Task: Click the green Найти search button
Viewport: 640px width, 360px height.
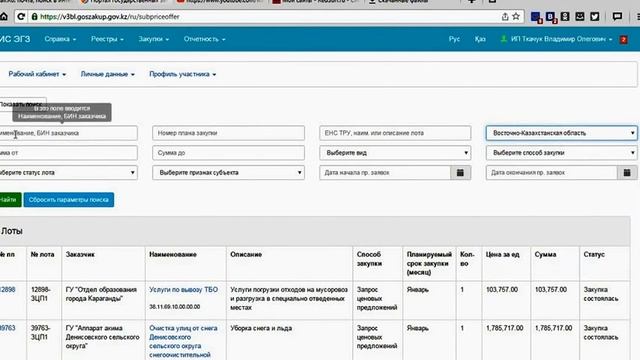Action: pos(10,200)
